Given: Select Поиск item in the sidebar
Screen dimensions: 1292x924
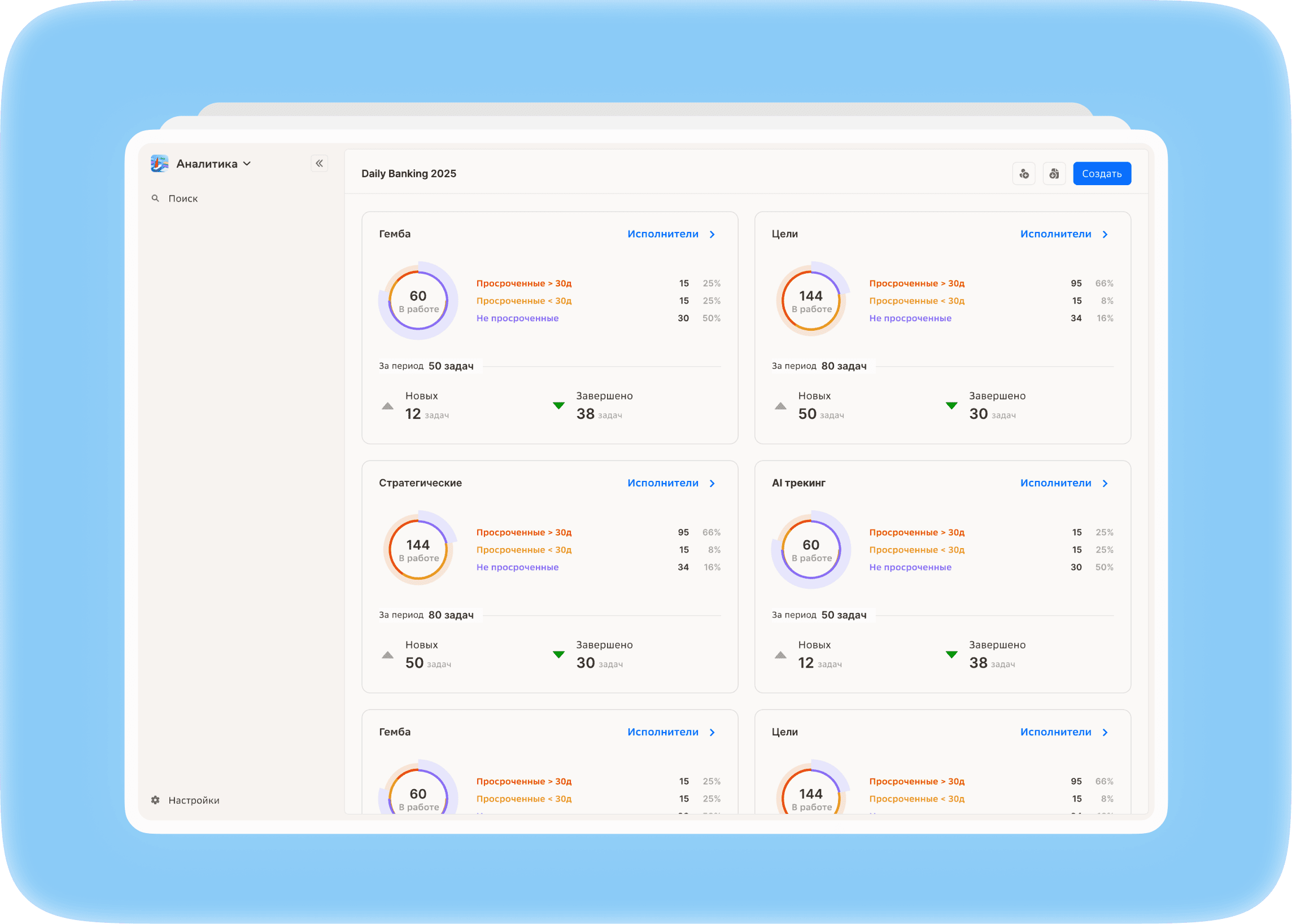Looking at the screenshot, I should pyautogui.click(x=183, y=198).
